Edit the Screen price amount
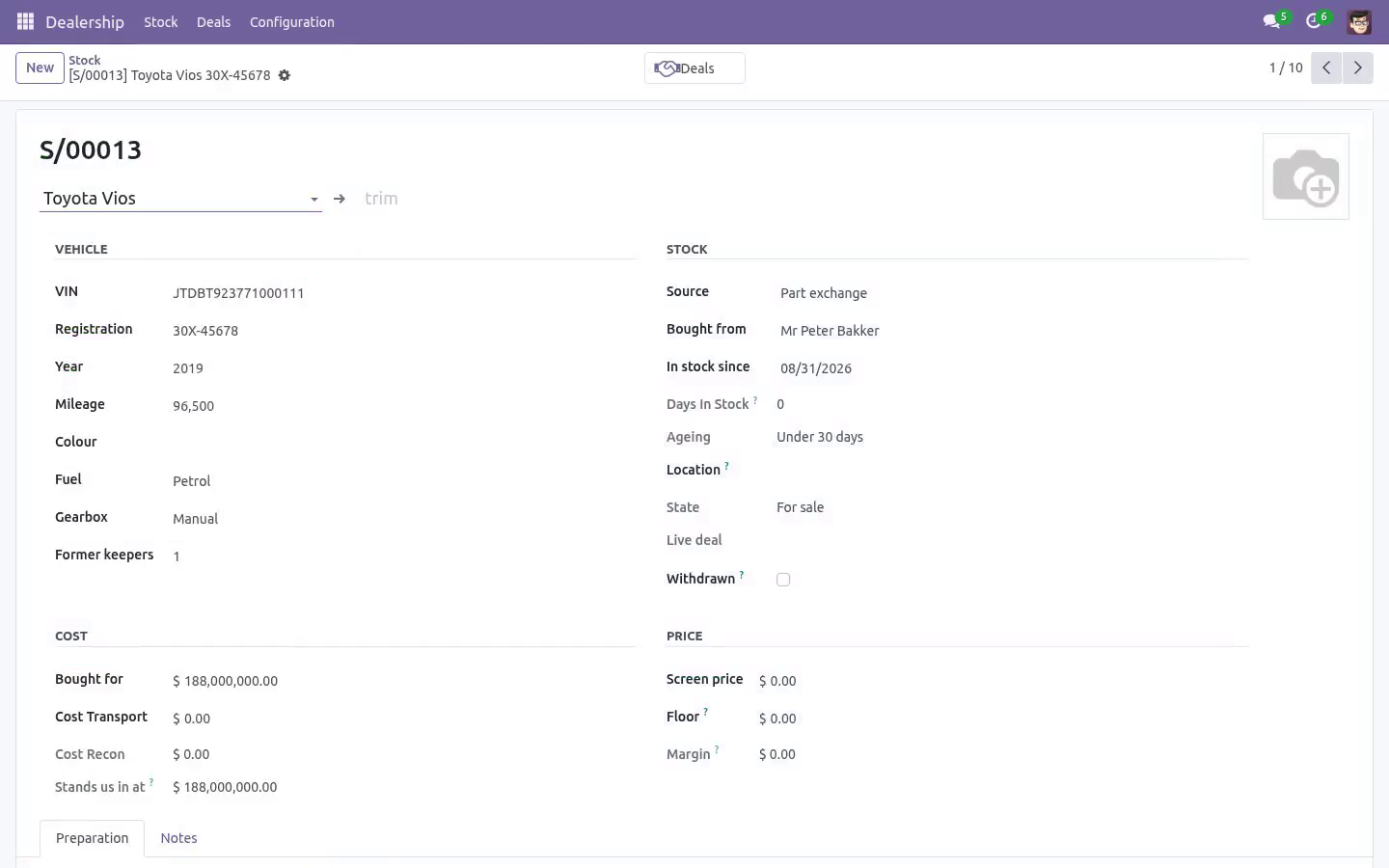 (x=999, y=680)
